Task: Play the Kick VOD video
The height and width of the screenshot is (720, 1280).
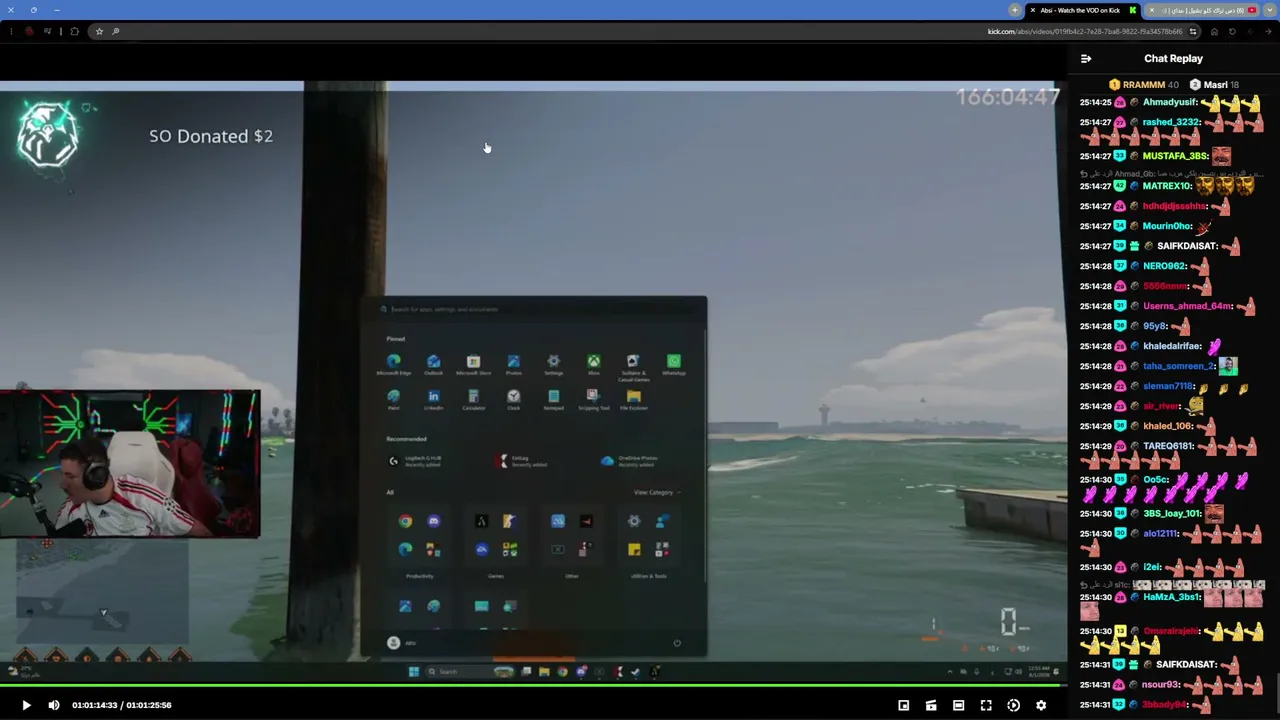Action: coord(26,705)
